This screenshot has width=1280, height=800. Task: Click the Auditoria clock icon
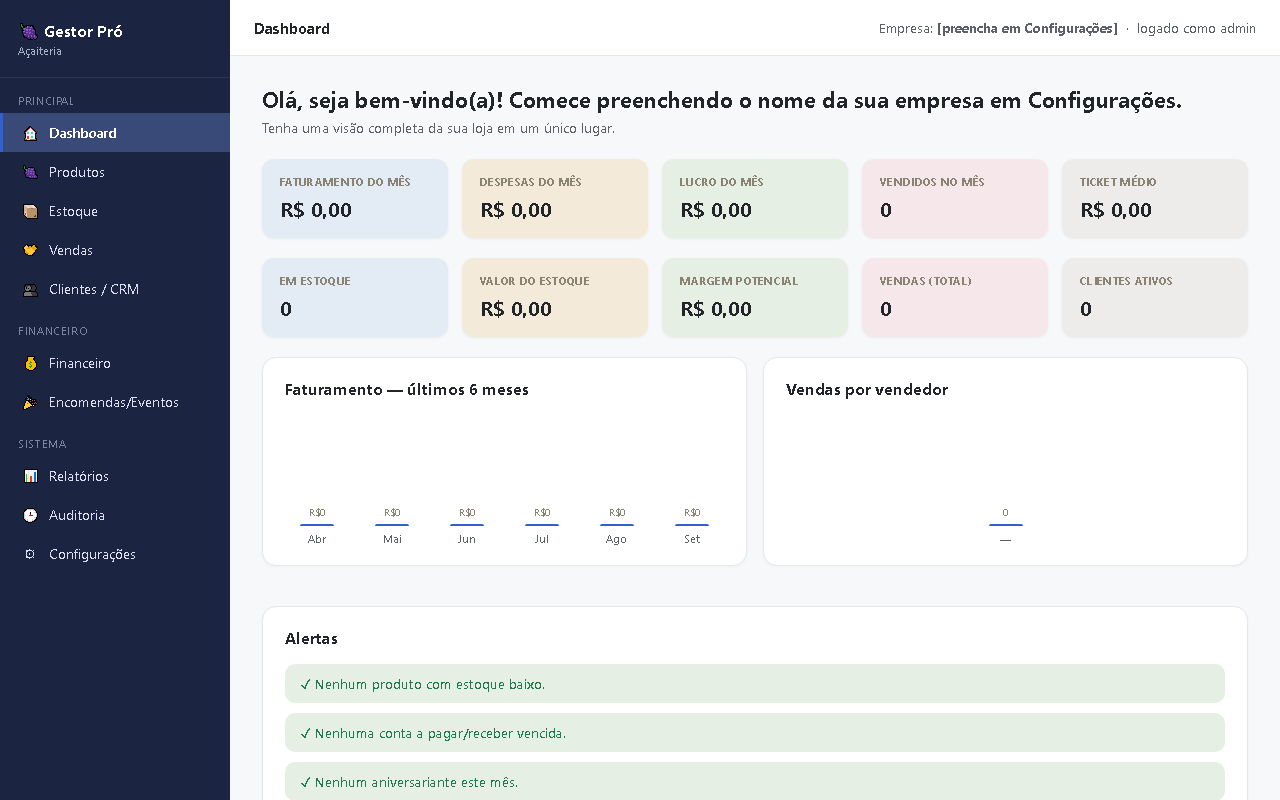point(30,515)
